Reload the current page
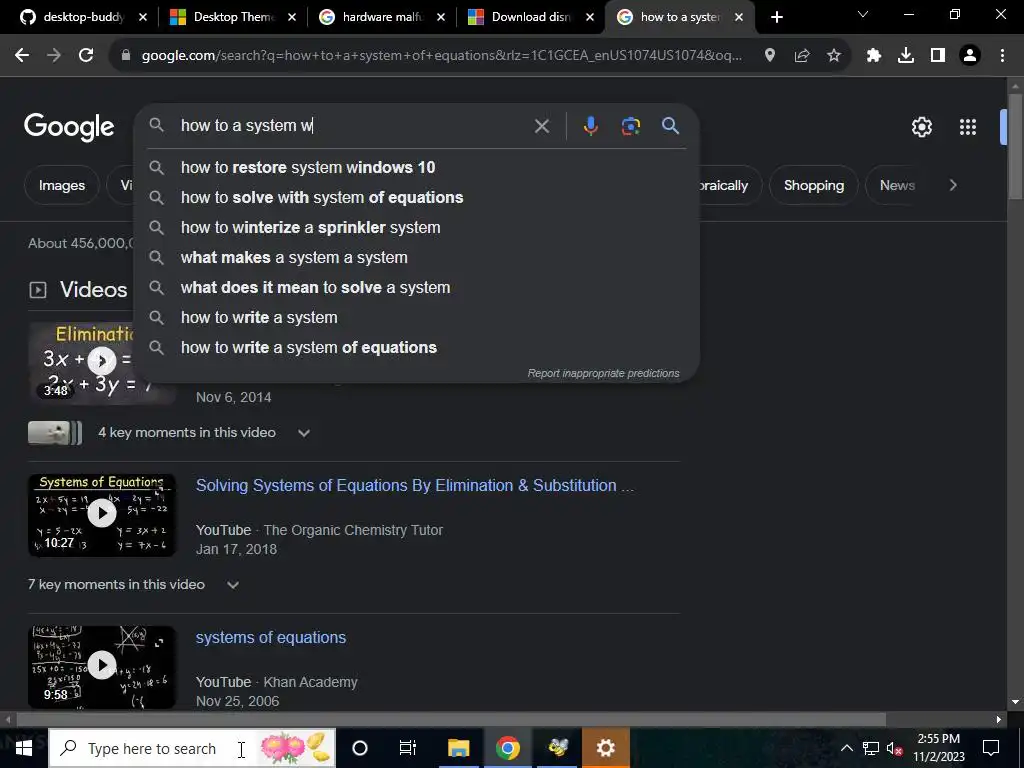 coord(86,56)
